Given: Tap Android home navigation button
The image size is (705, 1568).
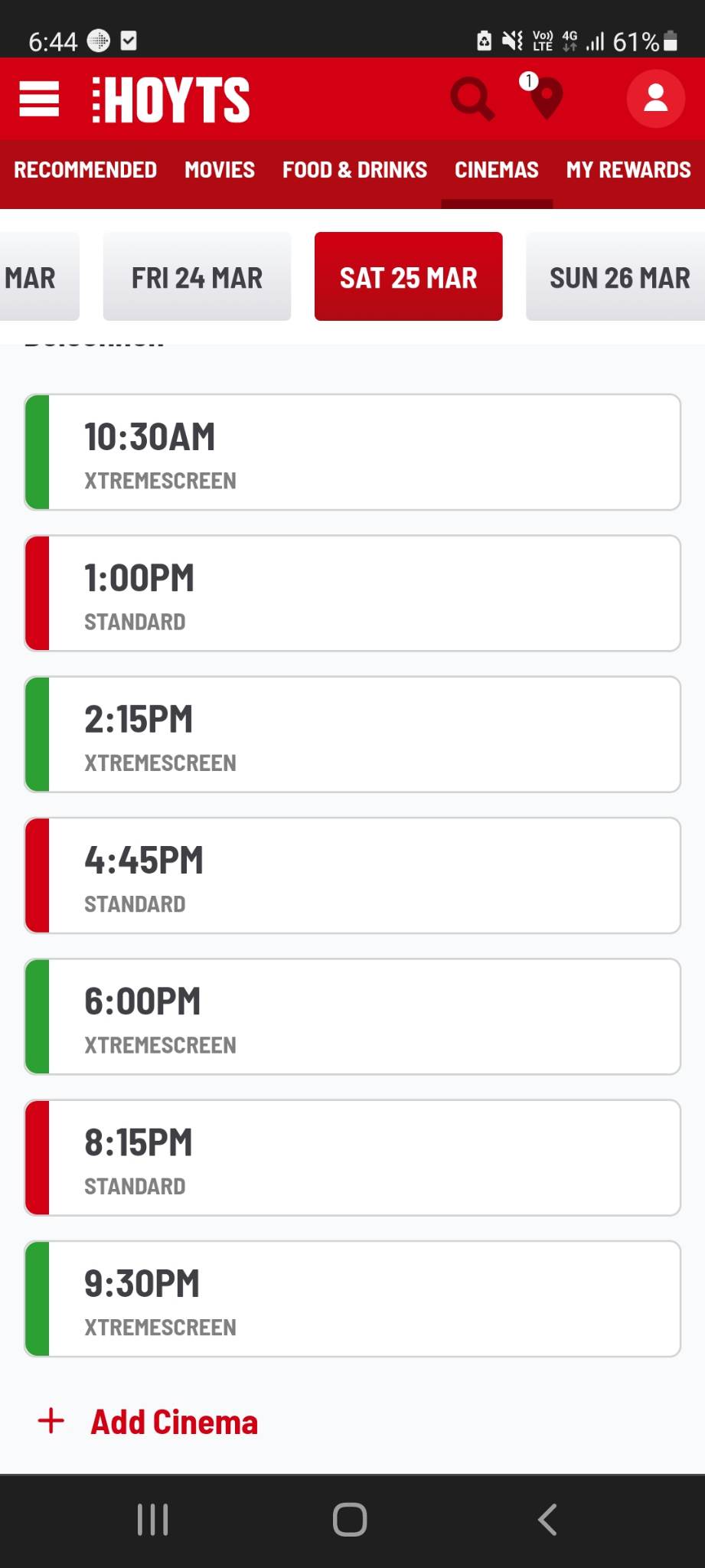Looking at the screenshot, I should [350, 1520].
